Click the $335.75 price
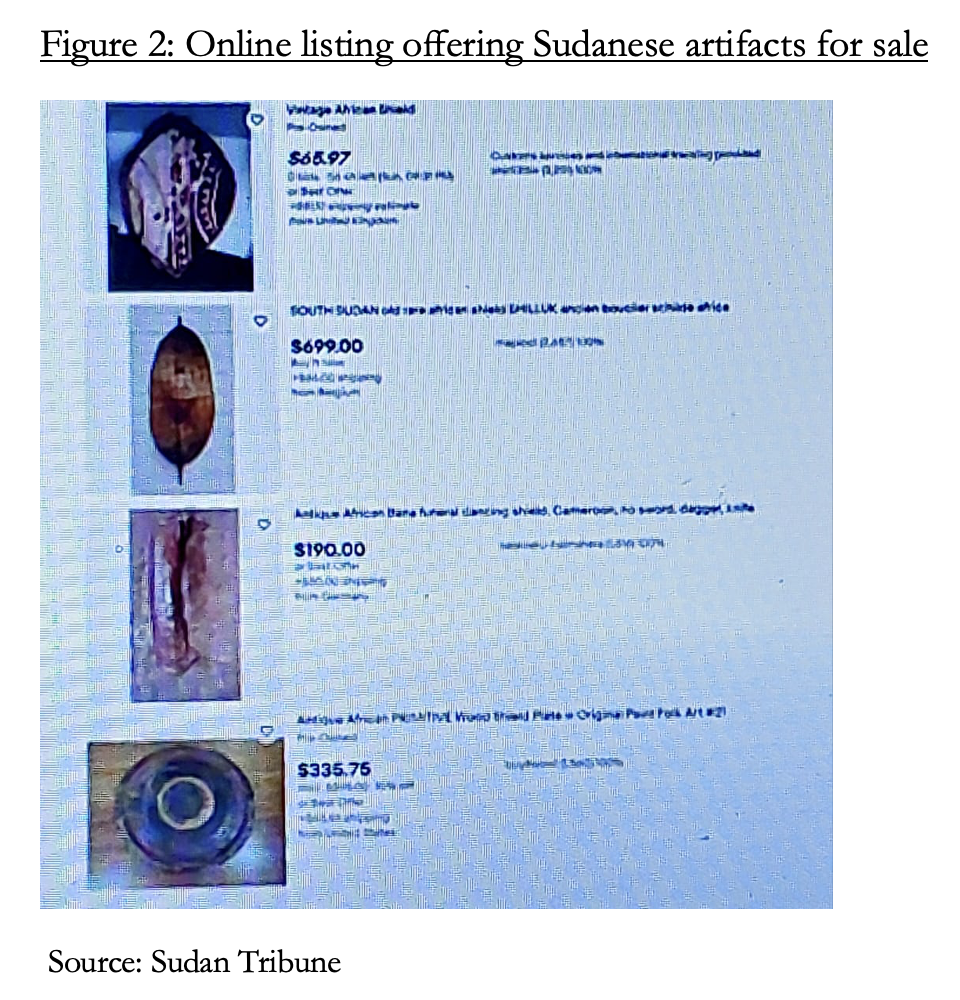960x1000 pixels. pos(334,770)
